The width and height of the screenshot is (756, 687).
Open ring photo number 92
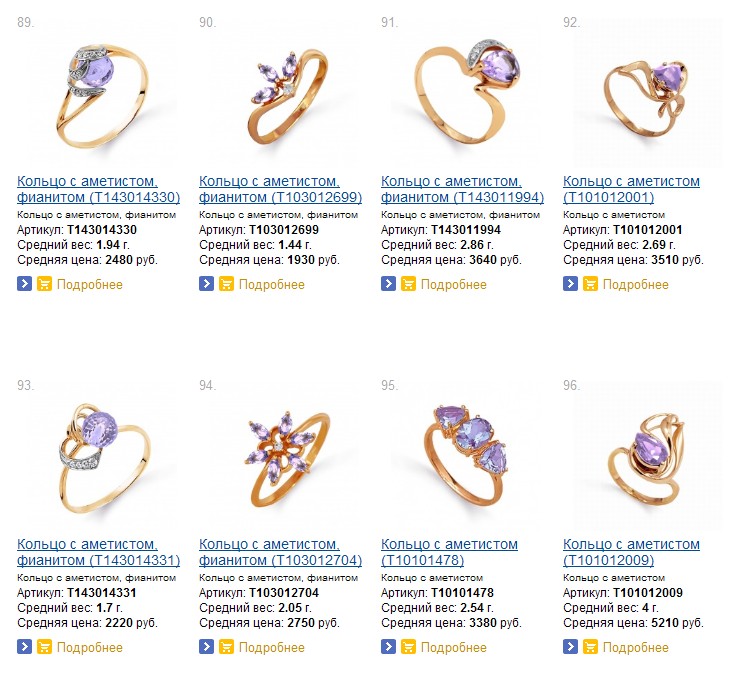click(x=648, y=93)
